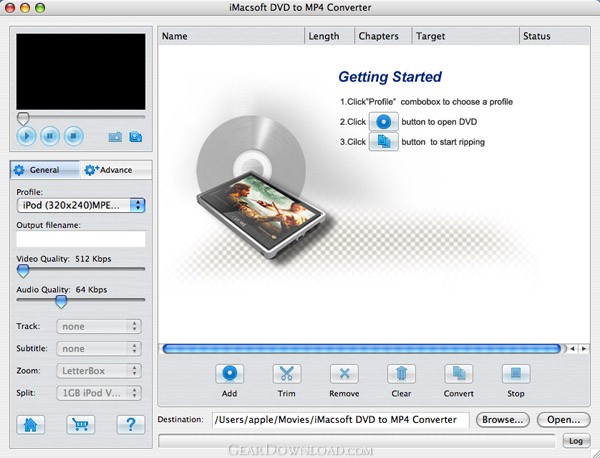600x458 pixels.
Task: Open the Profile combobox
Action: click(81, 205)
